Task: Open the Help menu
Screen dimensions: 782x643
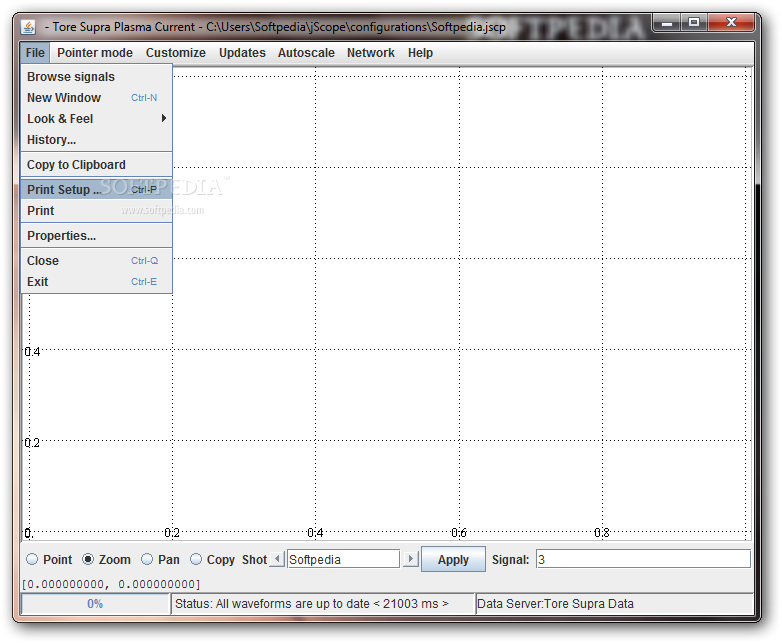Action: click(420, 53)
